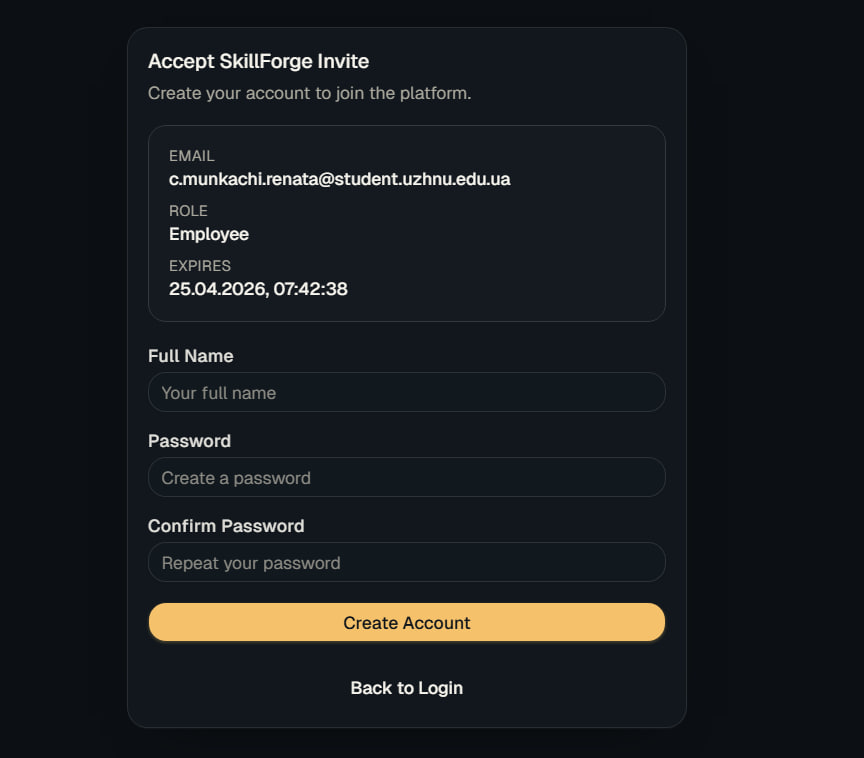This screenshot has height=758, width=864.
Task: Click the EMAIL label in the invite card
Action: click(191, 156)
